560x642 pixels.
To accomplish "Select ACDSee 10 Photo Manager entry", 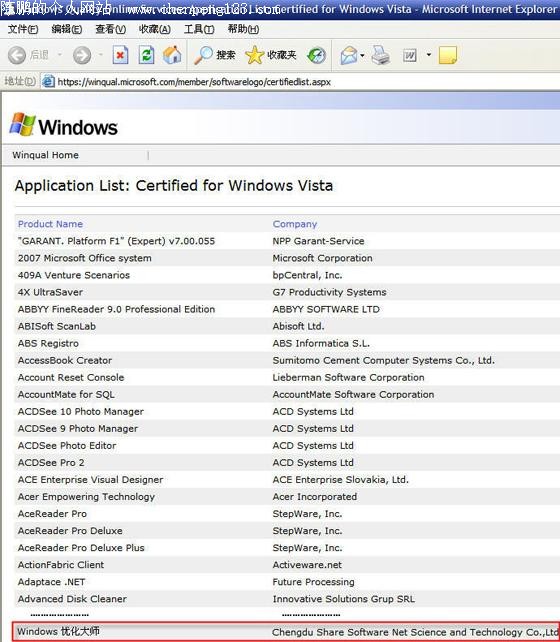I will click(x=81, y=411).
